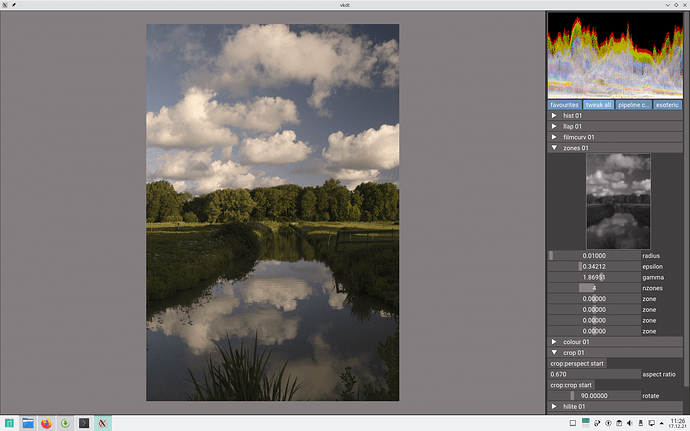This screenshot has height=431, width=690.
Task: Open the pipeline config tab
Action: coord(633,104)
